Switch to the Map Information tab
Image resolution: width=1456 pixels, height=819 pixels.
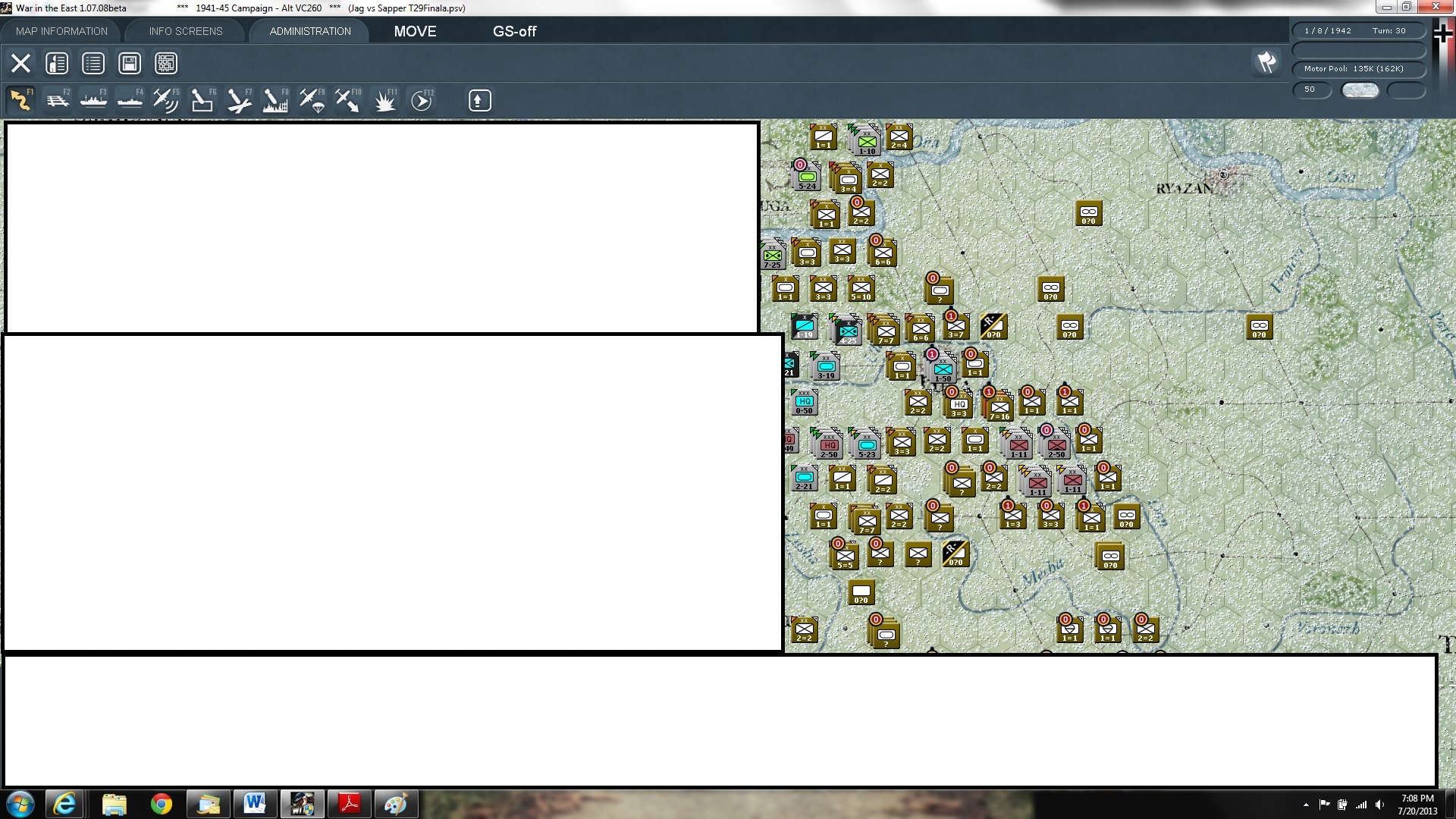click(x=61, y=31)
